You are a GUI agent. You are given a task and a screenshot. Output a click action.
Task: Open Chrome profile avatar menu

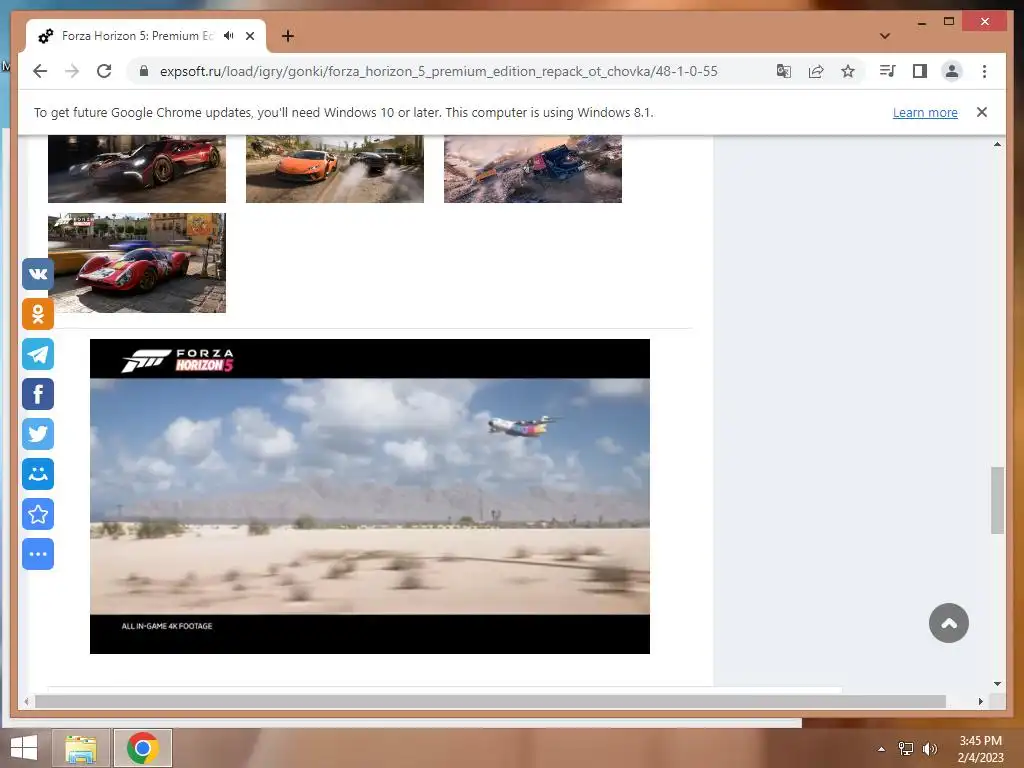(952, 71)
